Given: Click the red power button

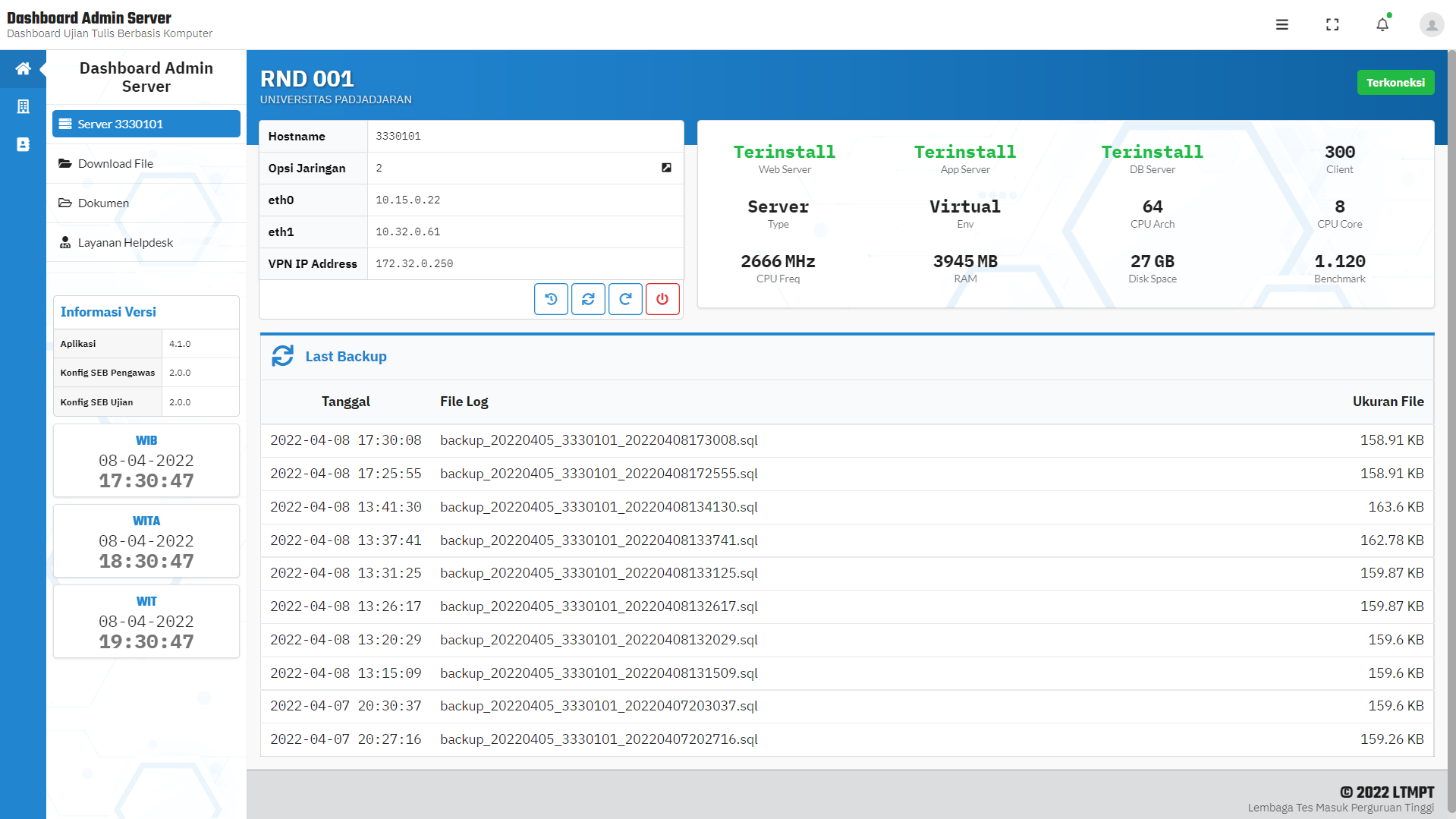Looking at the screenshot, I should 662,299.
